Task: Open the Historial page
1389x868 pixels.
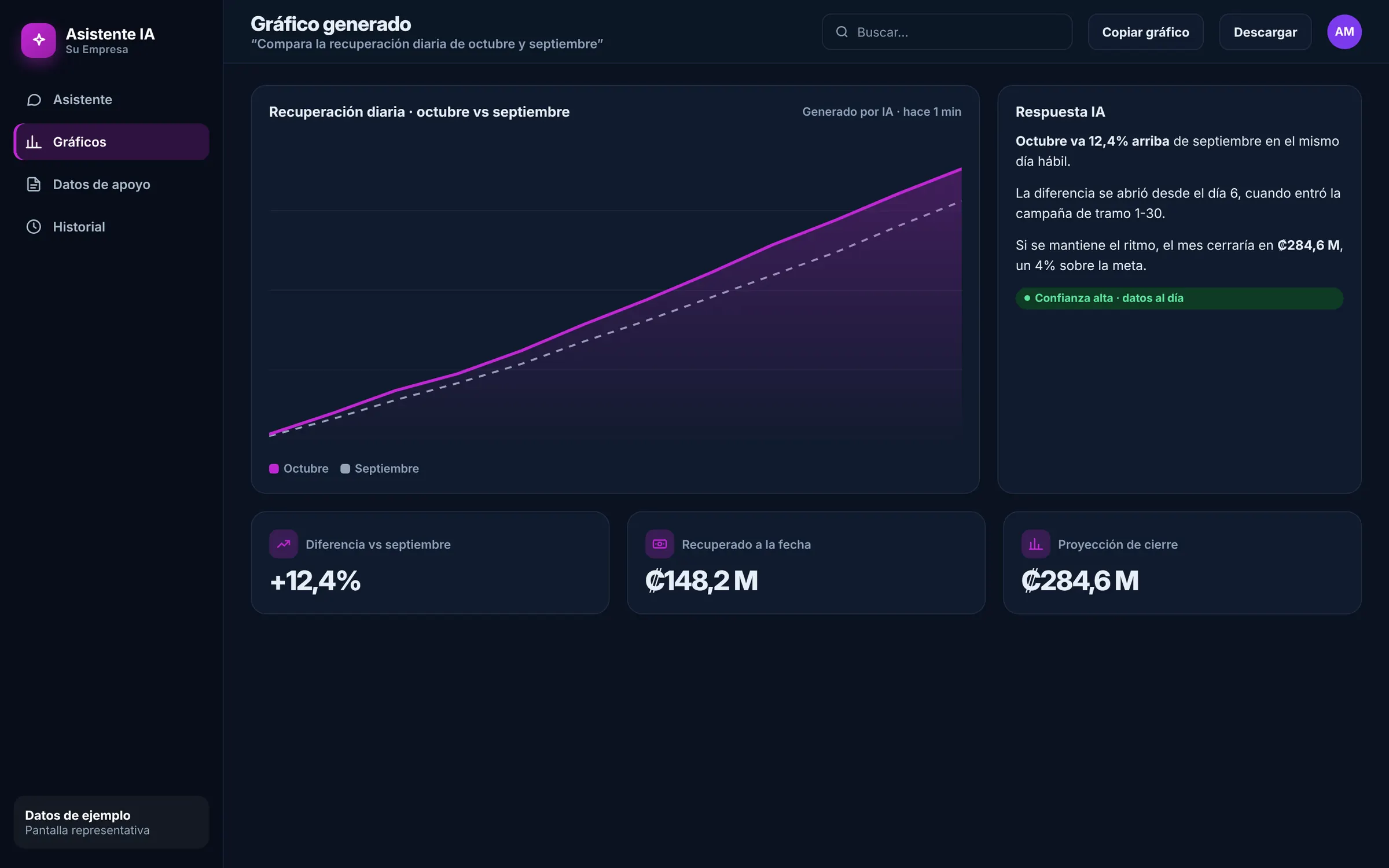Action: pos(111,227)
